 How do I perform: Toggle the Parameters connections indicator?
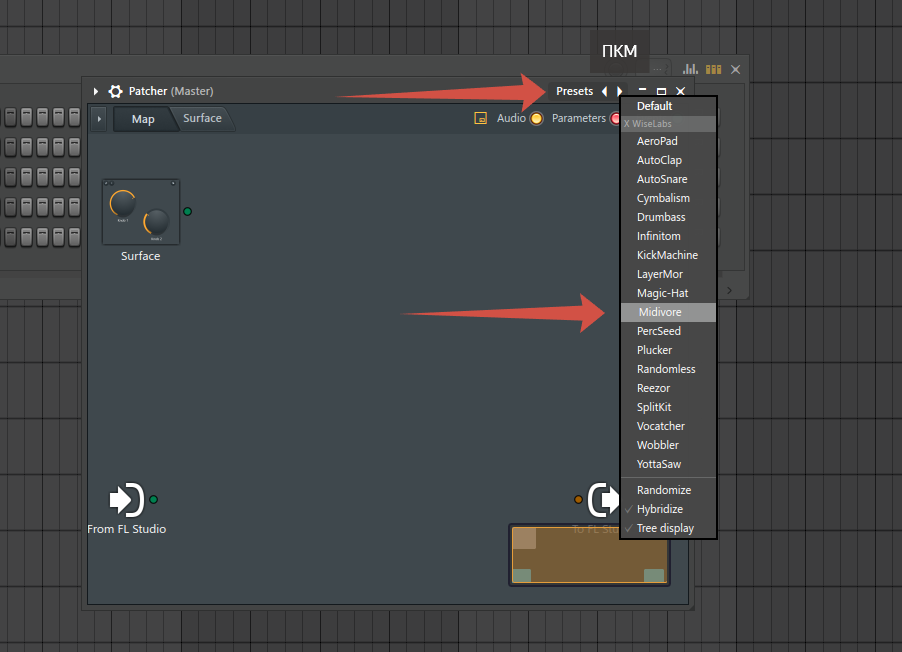(616, 119)
